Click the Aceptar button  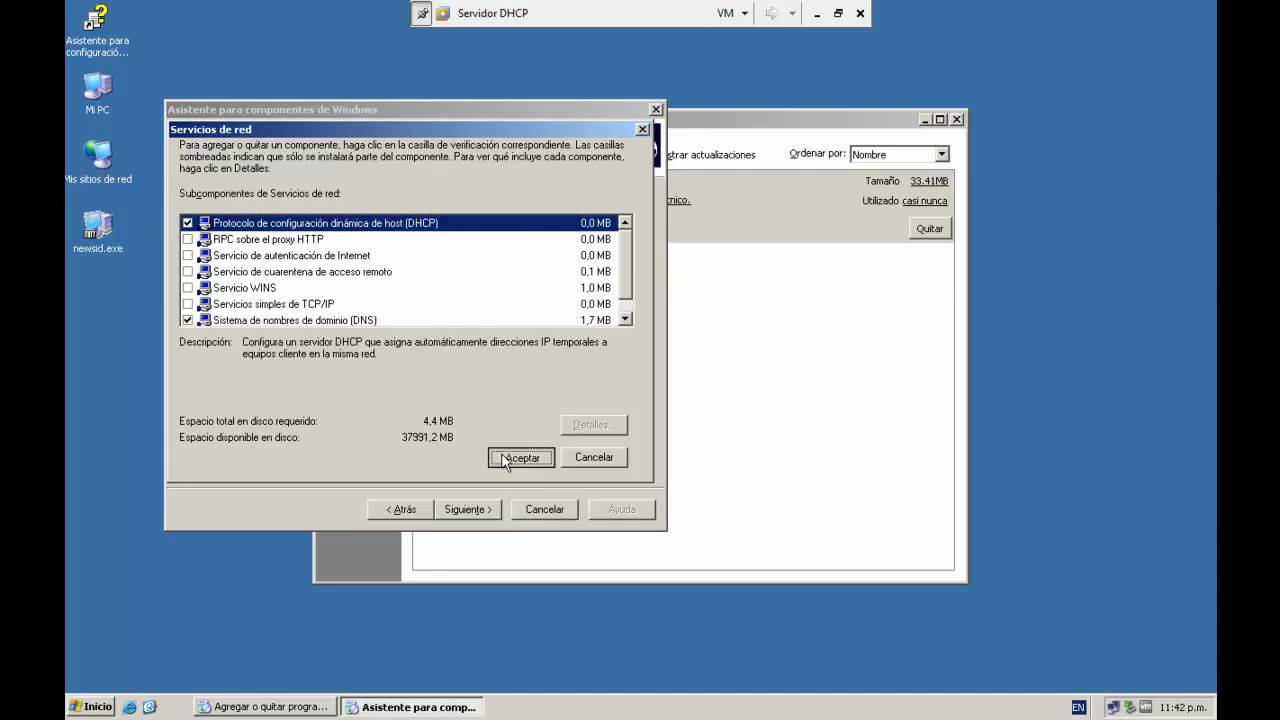click(x=521, y=457)
